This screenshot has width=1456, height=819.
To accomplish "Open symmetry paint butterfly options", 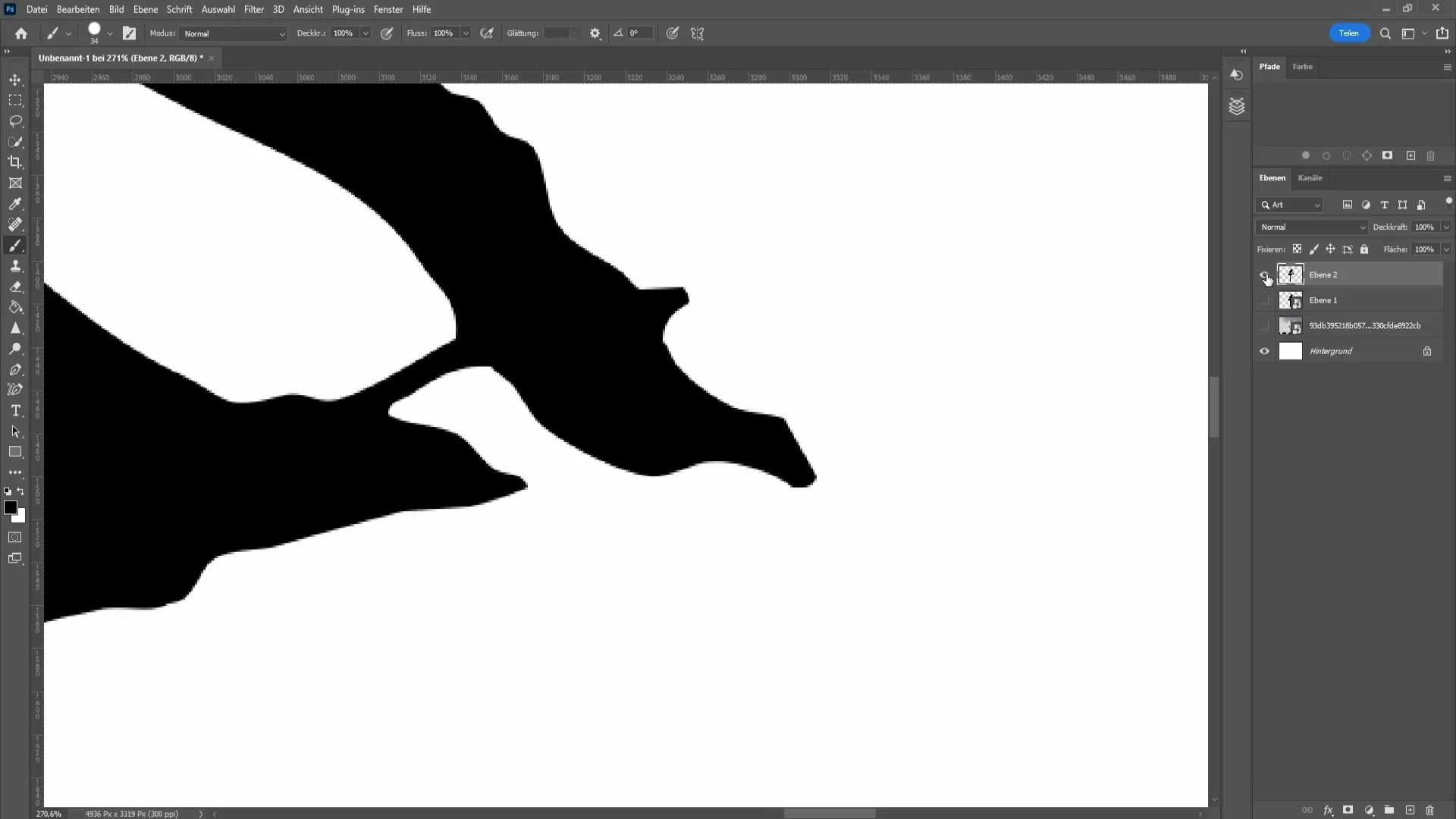I will (x=698, y=33).
